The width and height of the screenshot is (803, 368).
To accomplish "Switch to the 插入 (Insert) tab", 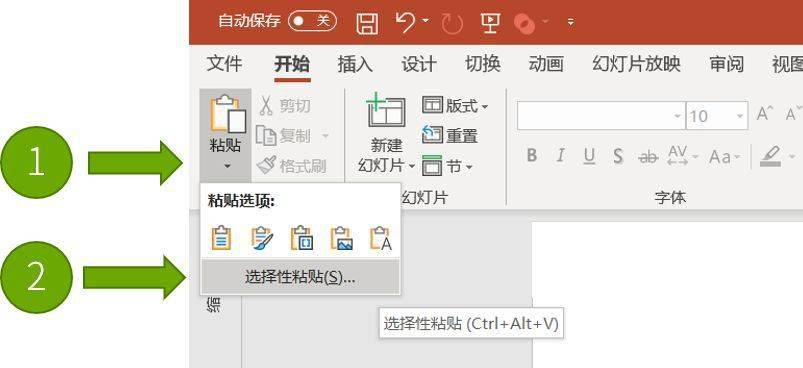I will click(355, 64).
